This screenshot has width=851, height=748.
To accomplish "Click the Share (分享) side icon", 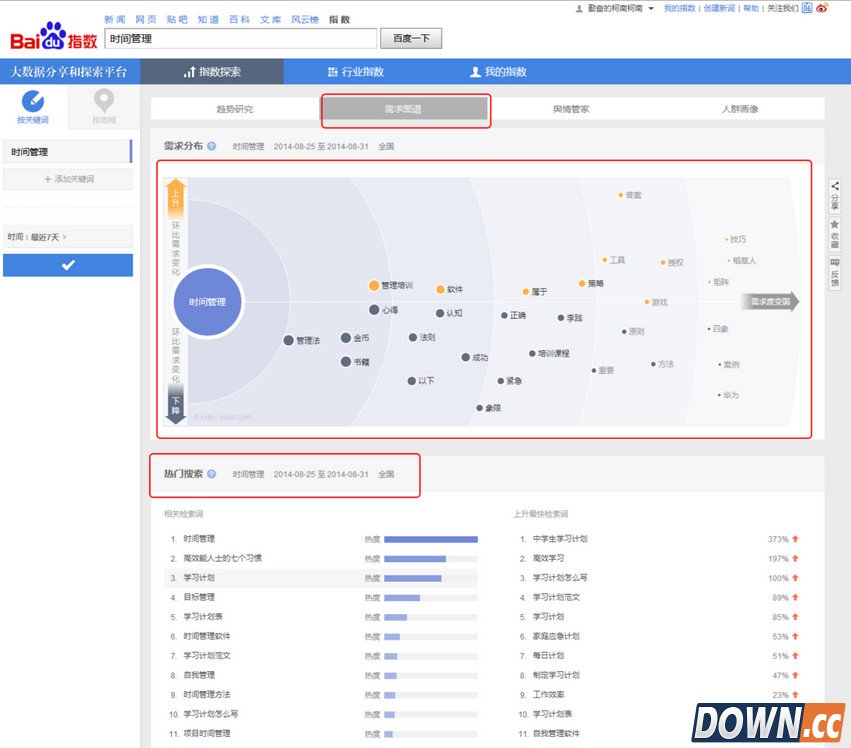I will [835, 197].
